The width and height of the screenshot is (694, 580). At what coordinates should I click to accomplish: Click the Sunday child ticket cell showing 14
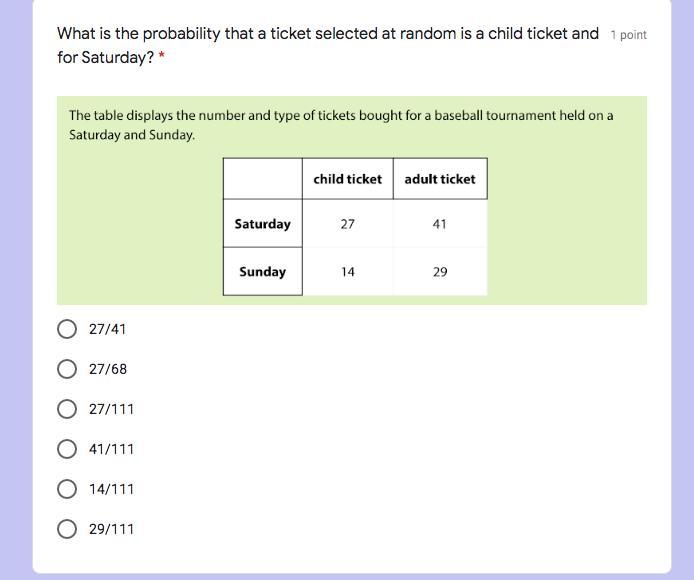click(348, 271)
